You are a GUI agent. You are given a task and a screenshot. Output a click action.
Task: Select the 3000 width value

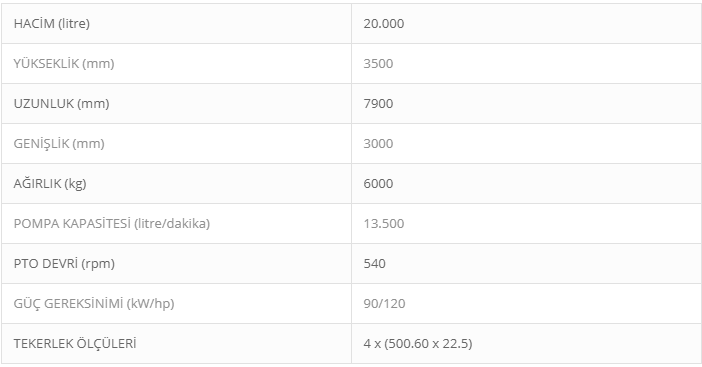point(378,144)
